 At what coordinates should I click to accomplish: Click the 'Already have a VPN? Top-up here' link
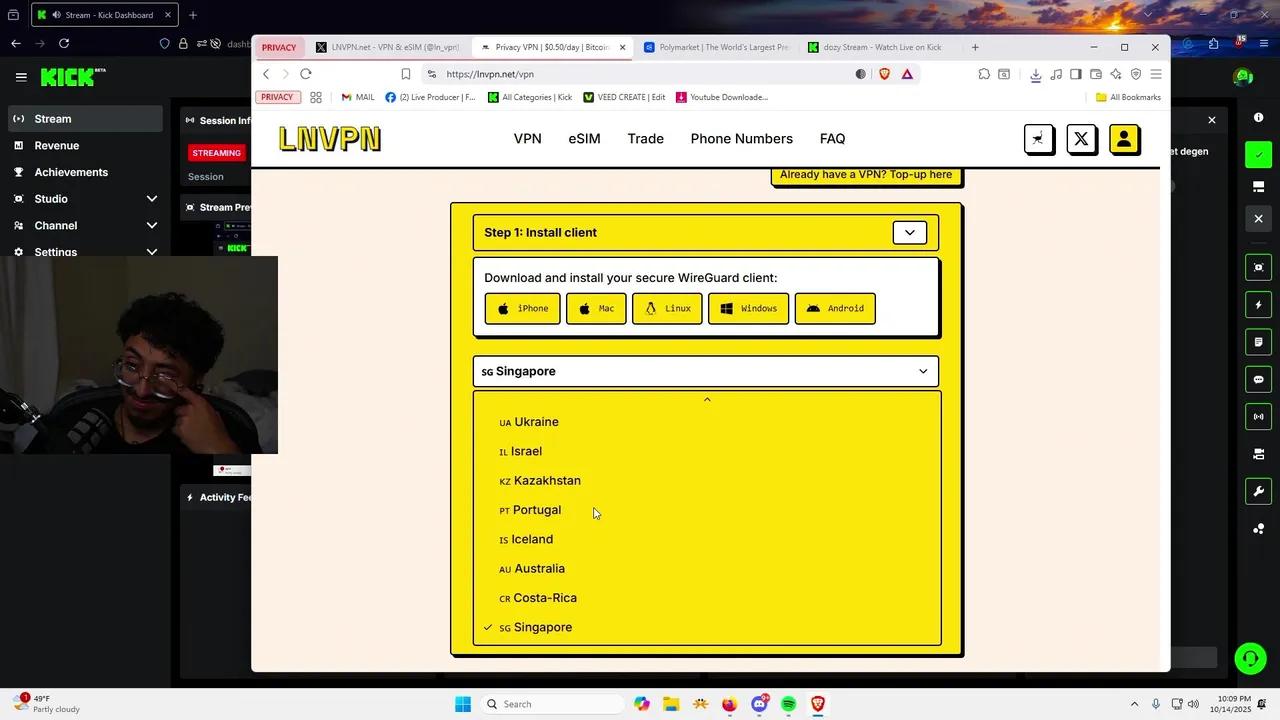[x=866, y=175]
